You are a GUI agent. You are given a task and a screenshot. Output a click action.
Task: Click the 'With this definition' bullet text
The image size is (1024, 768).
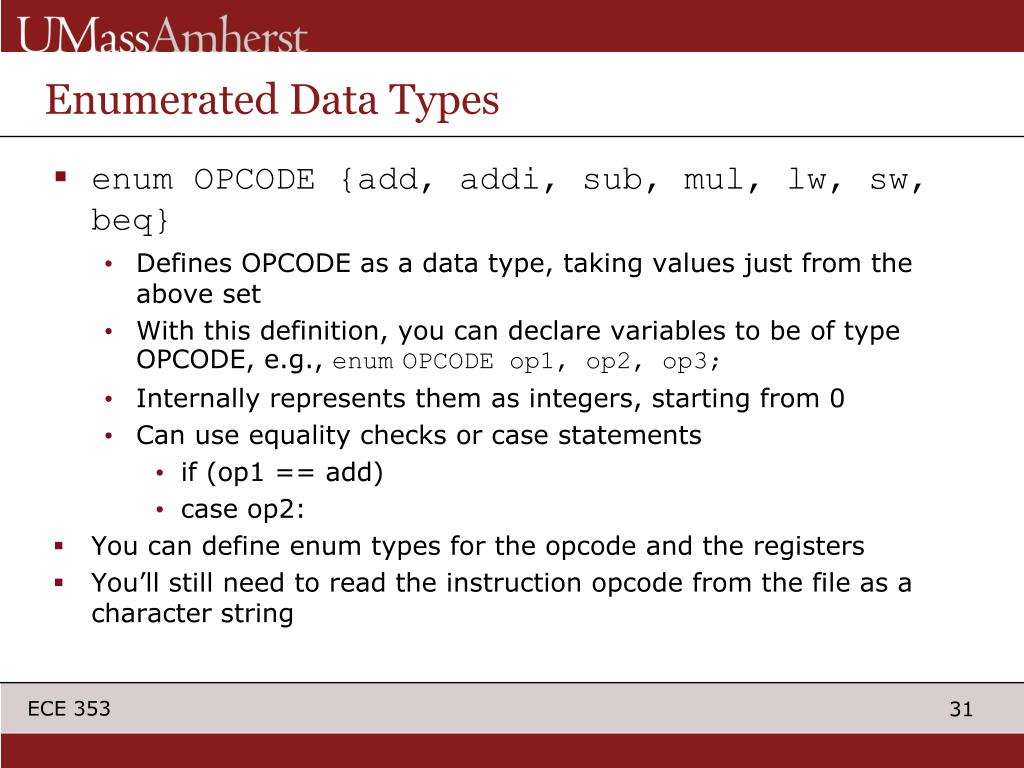518,330
